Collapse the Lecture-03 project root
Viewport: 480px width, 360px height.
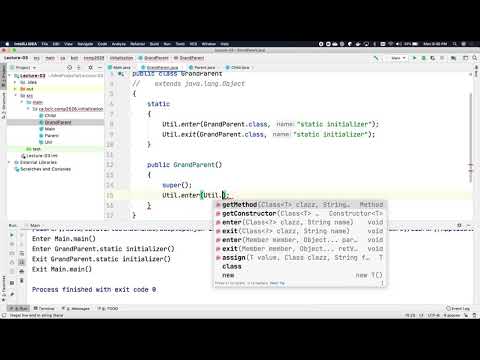click(9, 76)
